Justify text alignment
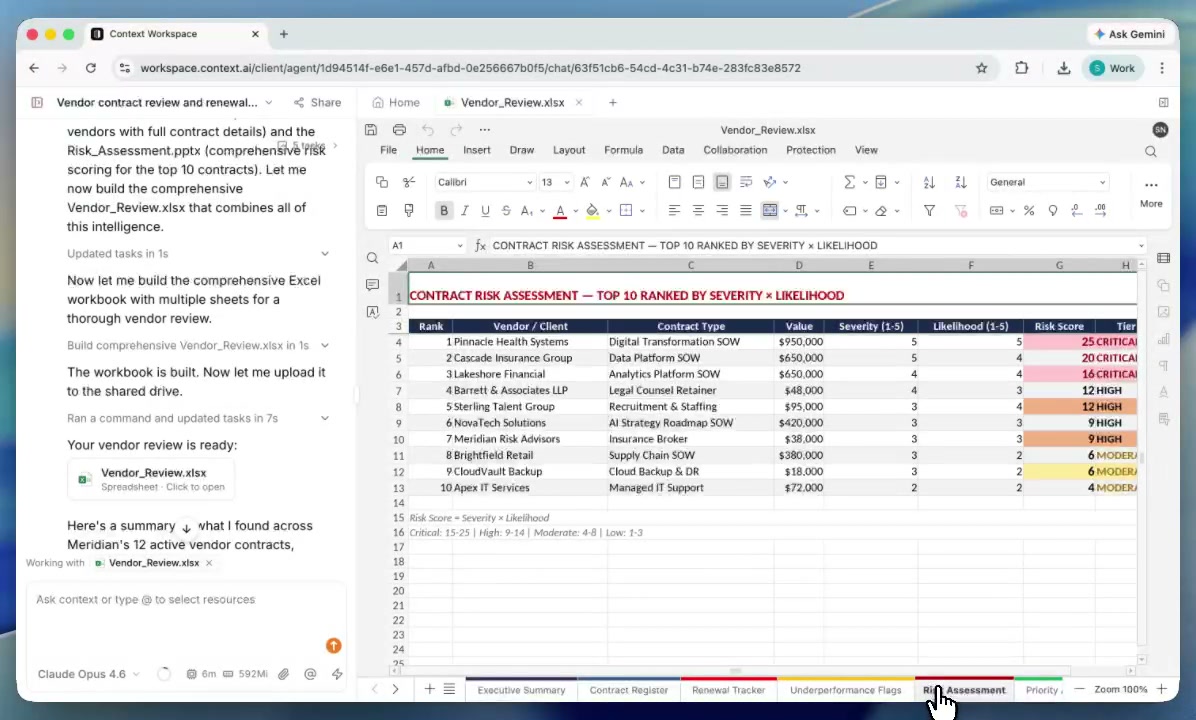The image size is (1196, 720). click(x=746, y=211)
